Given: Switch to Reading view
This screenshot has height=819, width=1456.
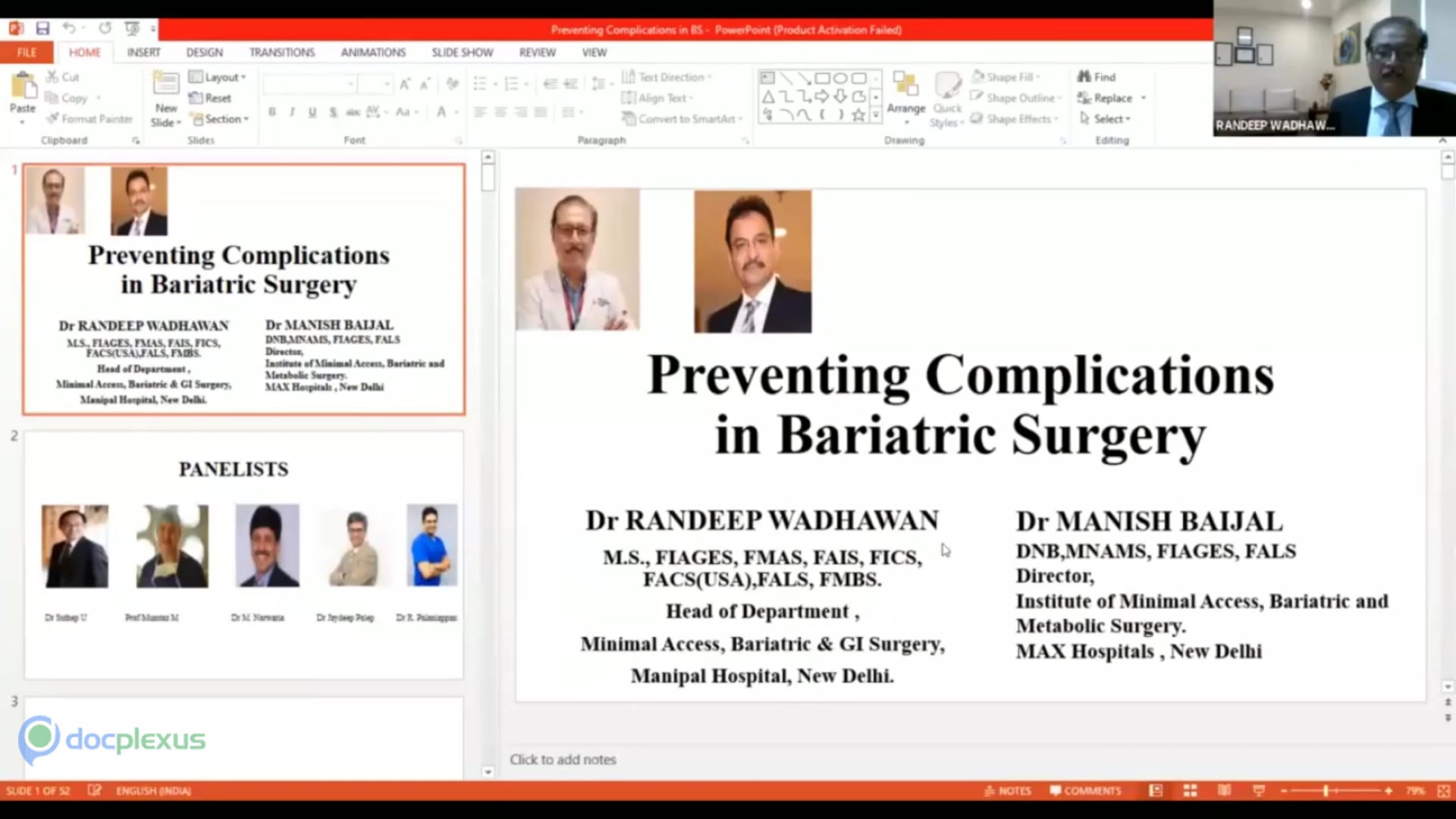Looking at the screenshot, I should (1224, 791).
